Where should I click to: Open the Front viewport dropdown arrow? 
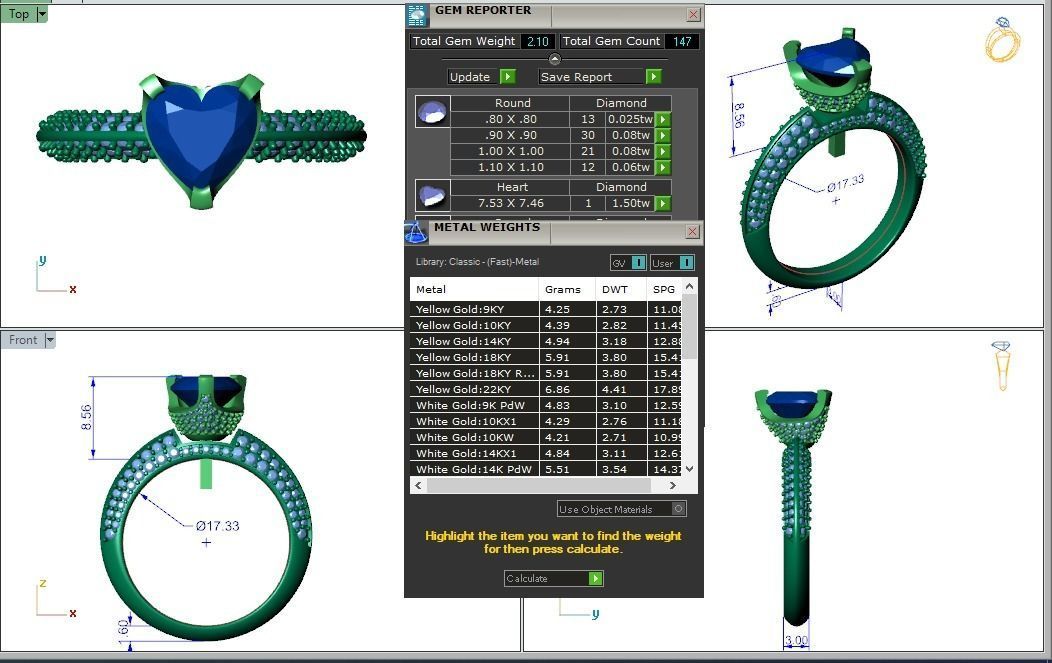click(x=50, y=340)
